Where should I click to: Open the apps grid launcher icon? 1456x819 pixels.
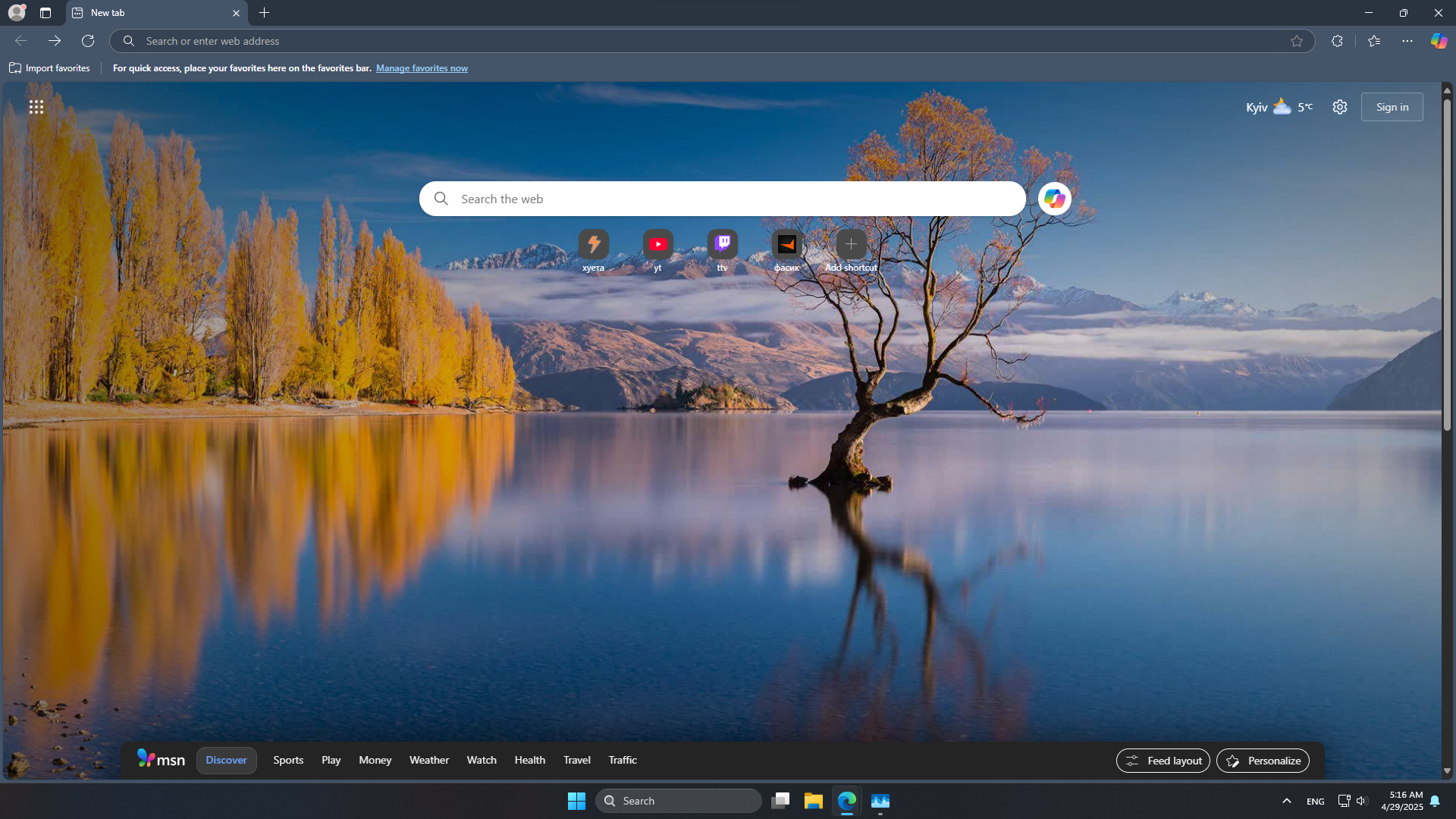point(36,107)
